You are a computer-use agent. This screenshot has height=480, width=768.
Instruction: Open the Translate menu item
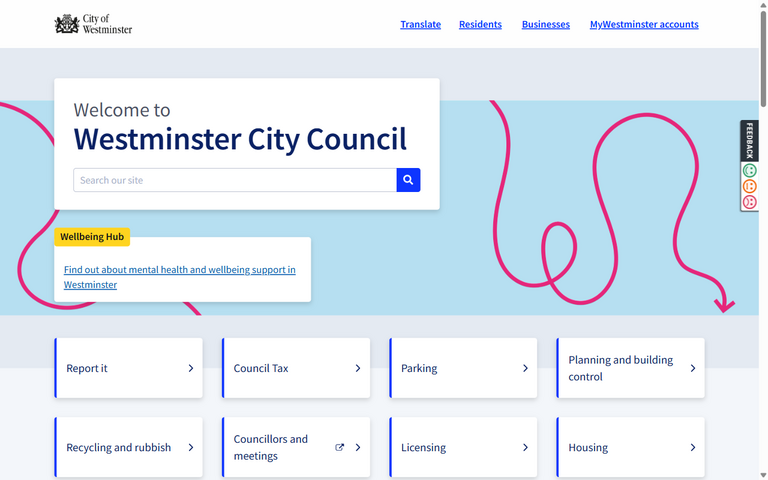pos(420,24)
